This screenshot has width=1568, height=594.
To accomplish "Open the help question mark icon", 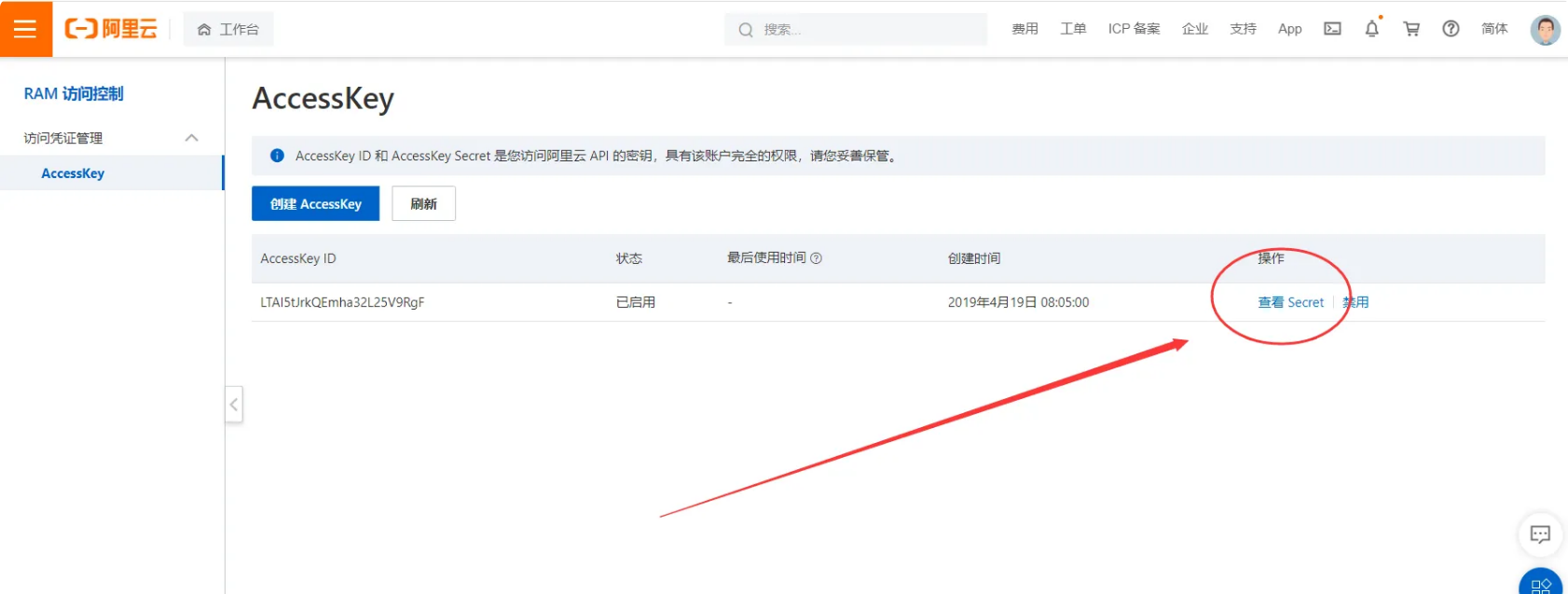I will pos(1451,29).
